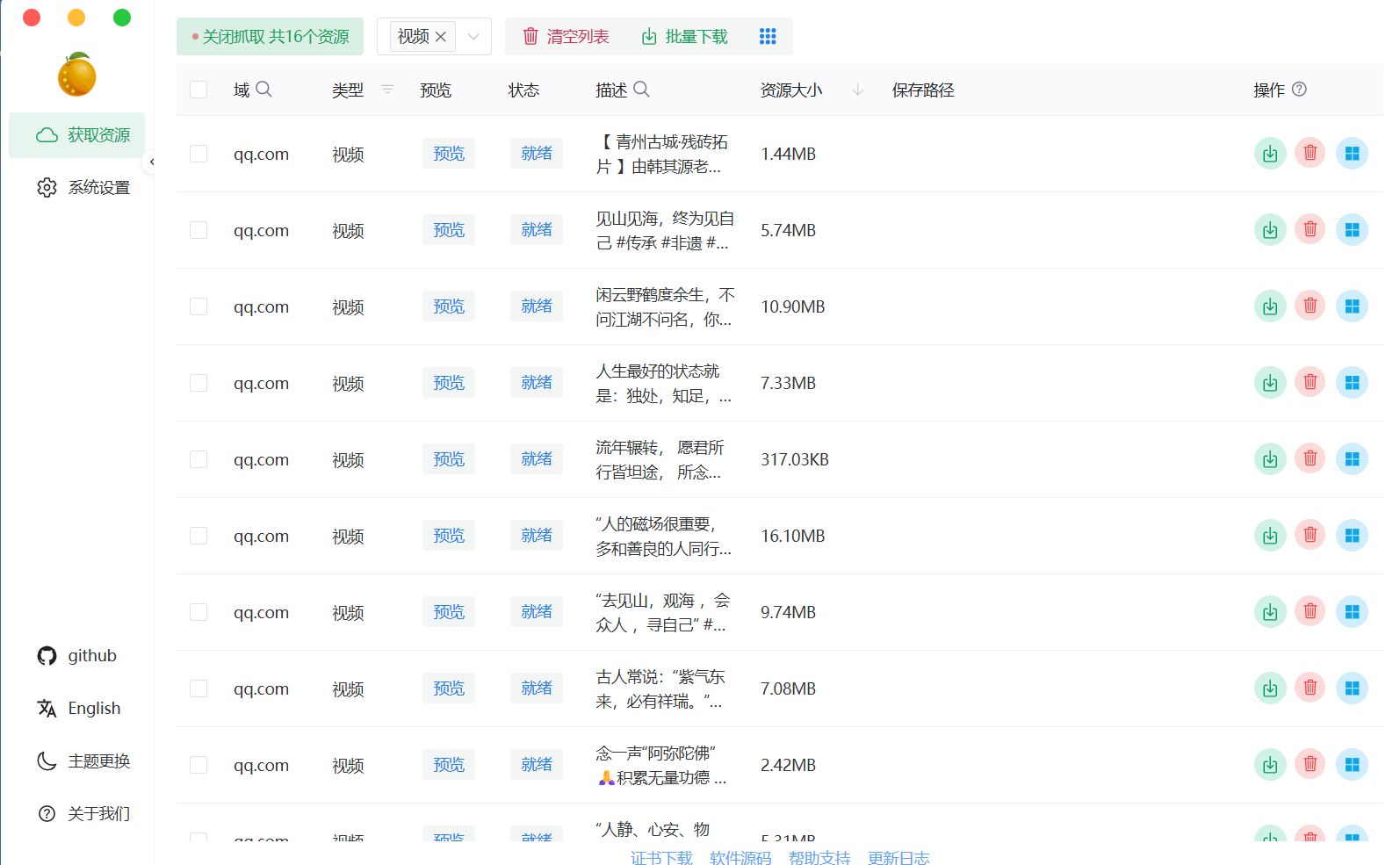This screenshot has height=865, width=1400.
Task: Download the 16.10MB video resource
Action: [1269, 536]
